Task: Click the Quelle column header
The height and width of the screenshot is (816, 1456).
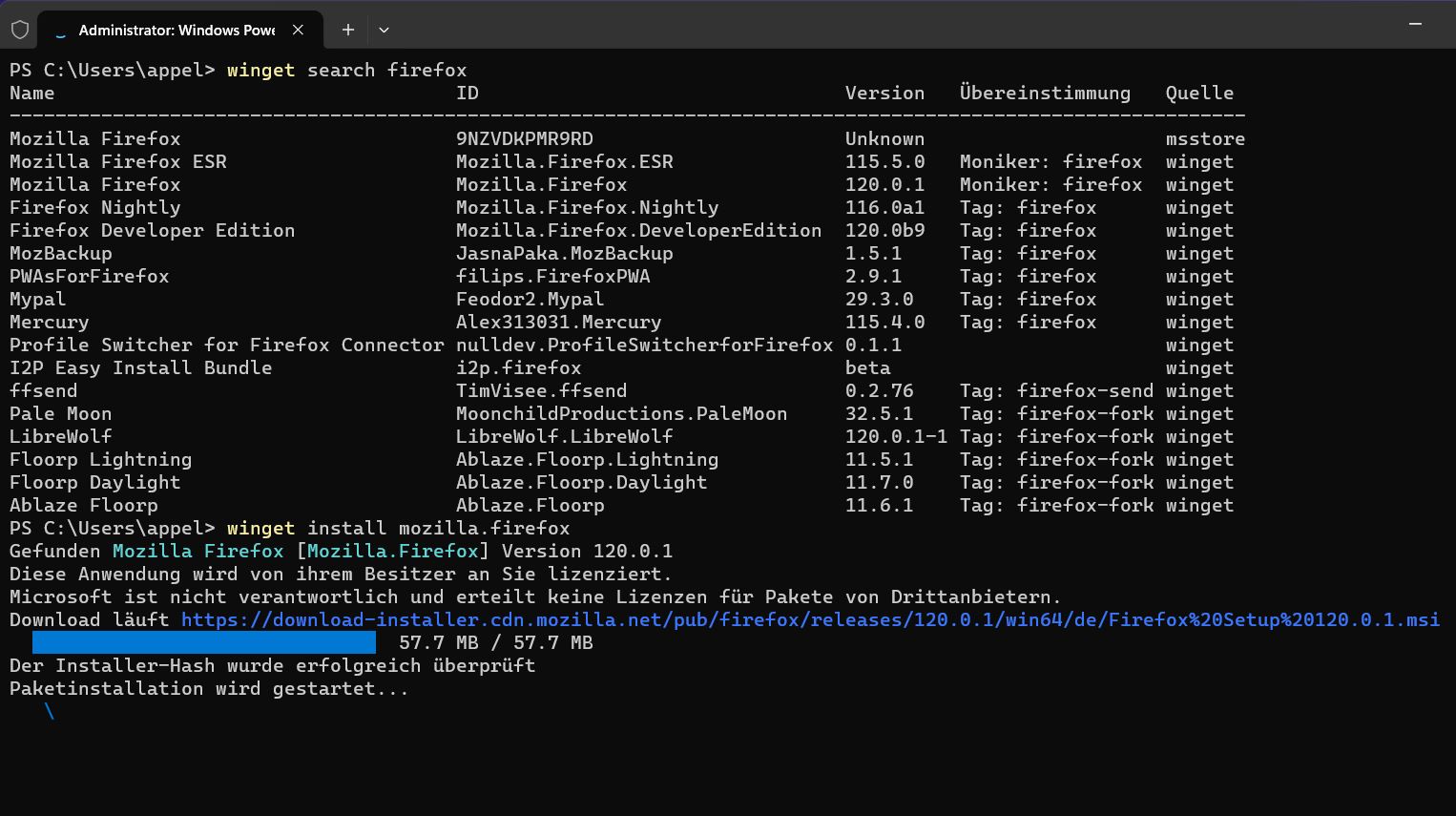Action: point(1199,93)
